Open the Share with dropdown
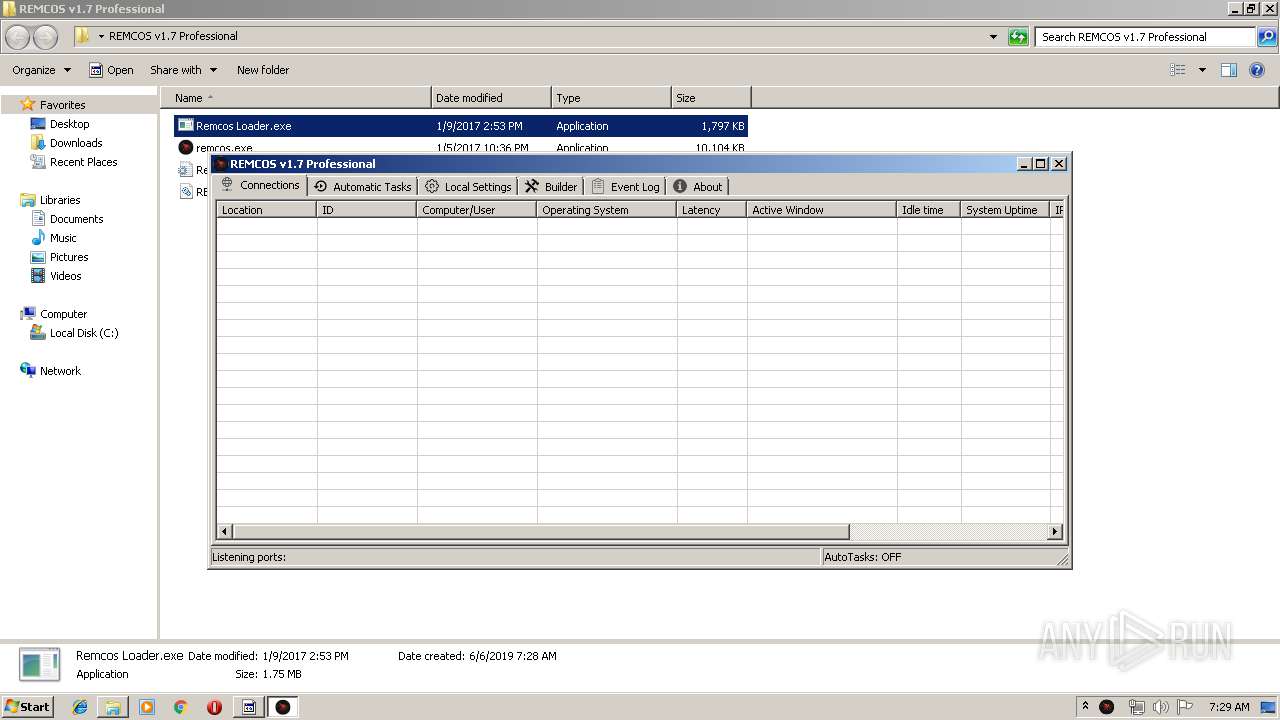 point(183,70)
